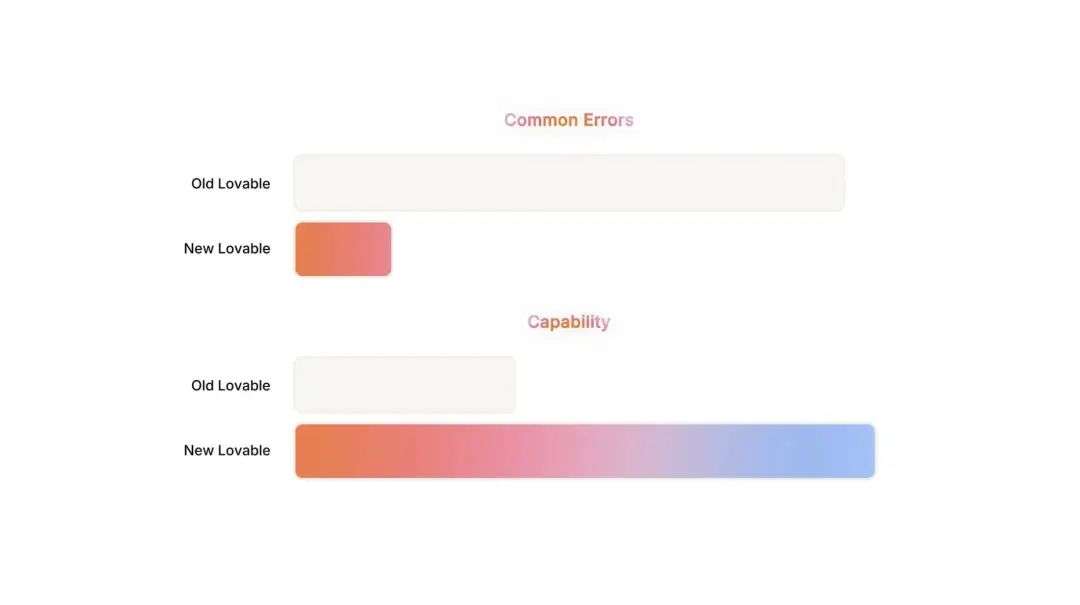Click the word New in Capability section
This screenshot has height=605, width=1080.
click(198, 451)
